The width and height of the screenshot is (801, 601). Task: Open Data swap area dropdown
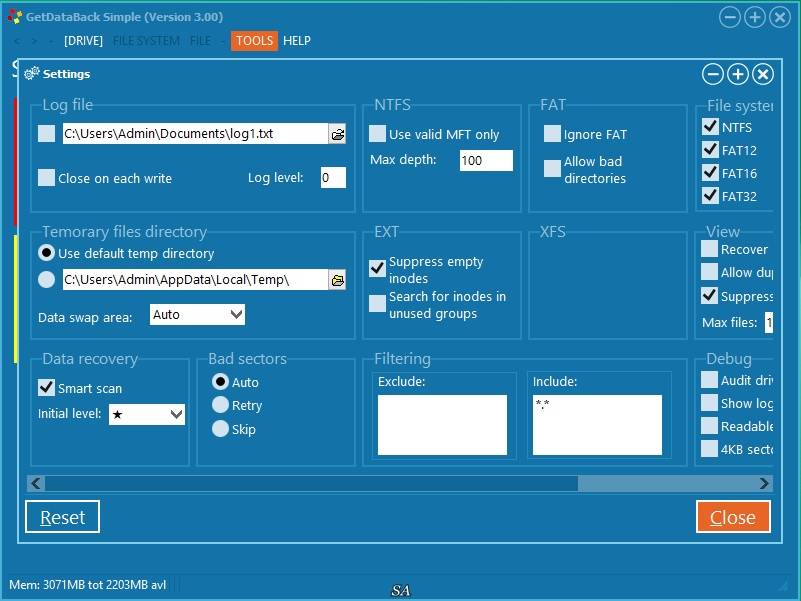(197, 314)
